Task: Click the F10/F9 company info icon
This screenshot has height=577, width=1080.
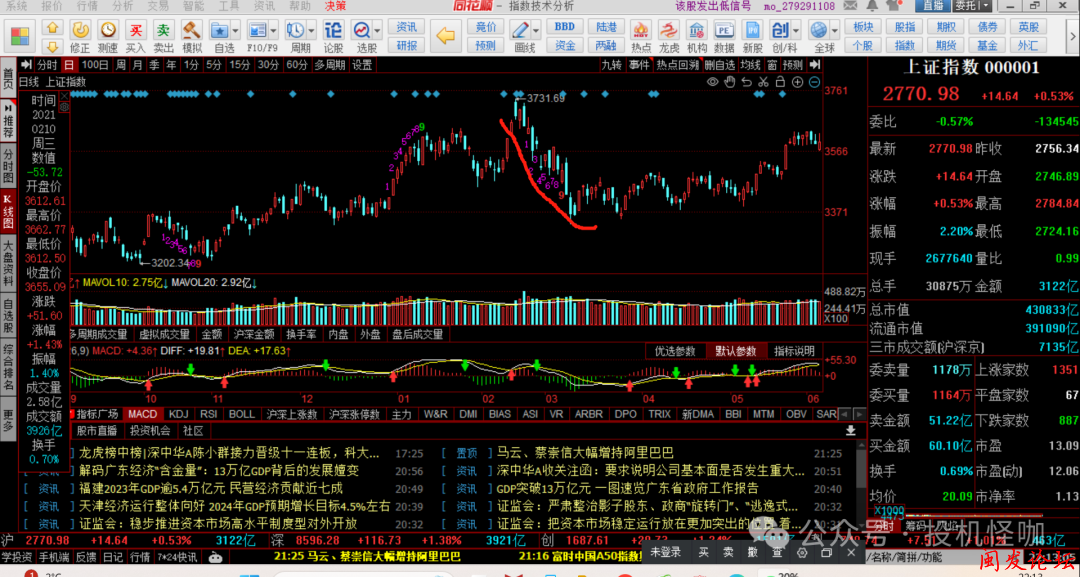Action: pyautogui.click(x=257, y=30)
